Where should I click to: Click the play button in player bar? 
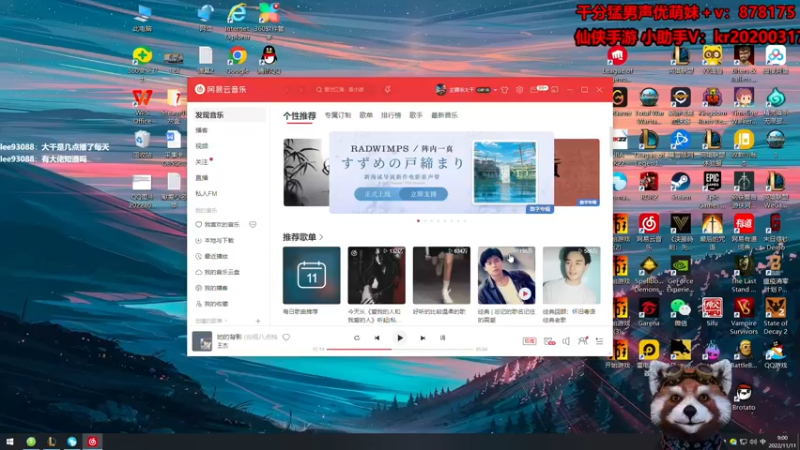point(400,338)
